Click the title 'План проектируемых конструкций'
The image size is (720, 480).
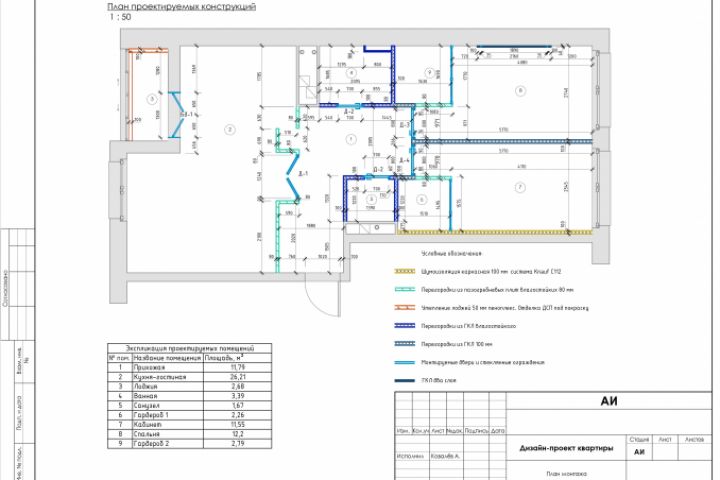click(x=181, y=6)
